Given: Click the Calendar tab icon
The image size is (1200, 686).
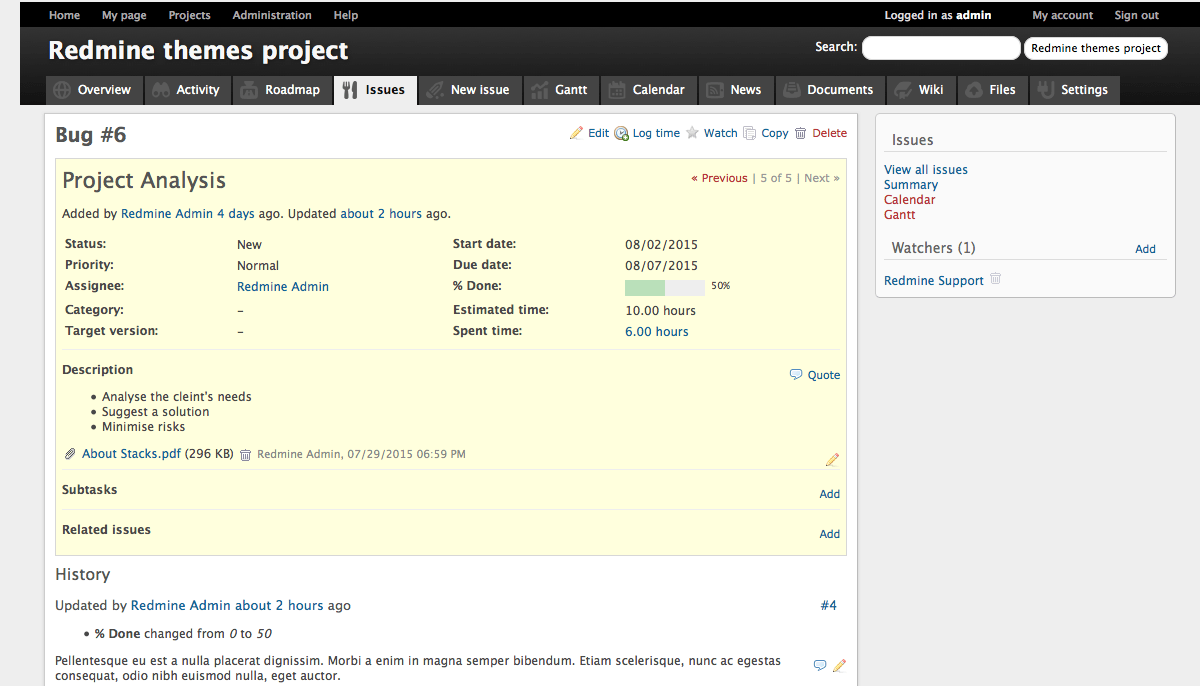Looking at the screenshot, I should coord(617,90).
